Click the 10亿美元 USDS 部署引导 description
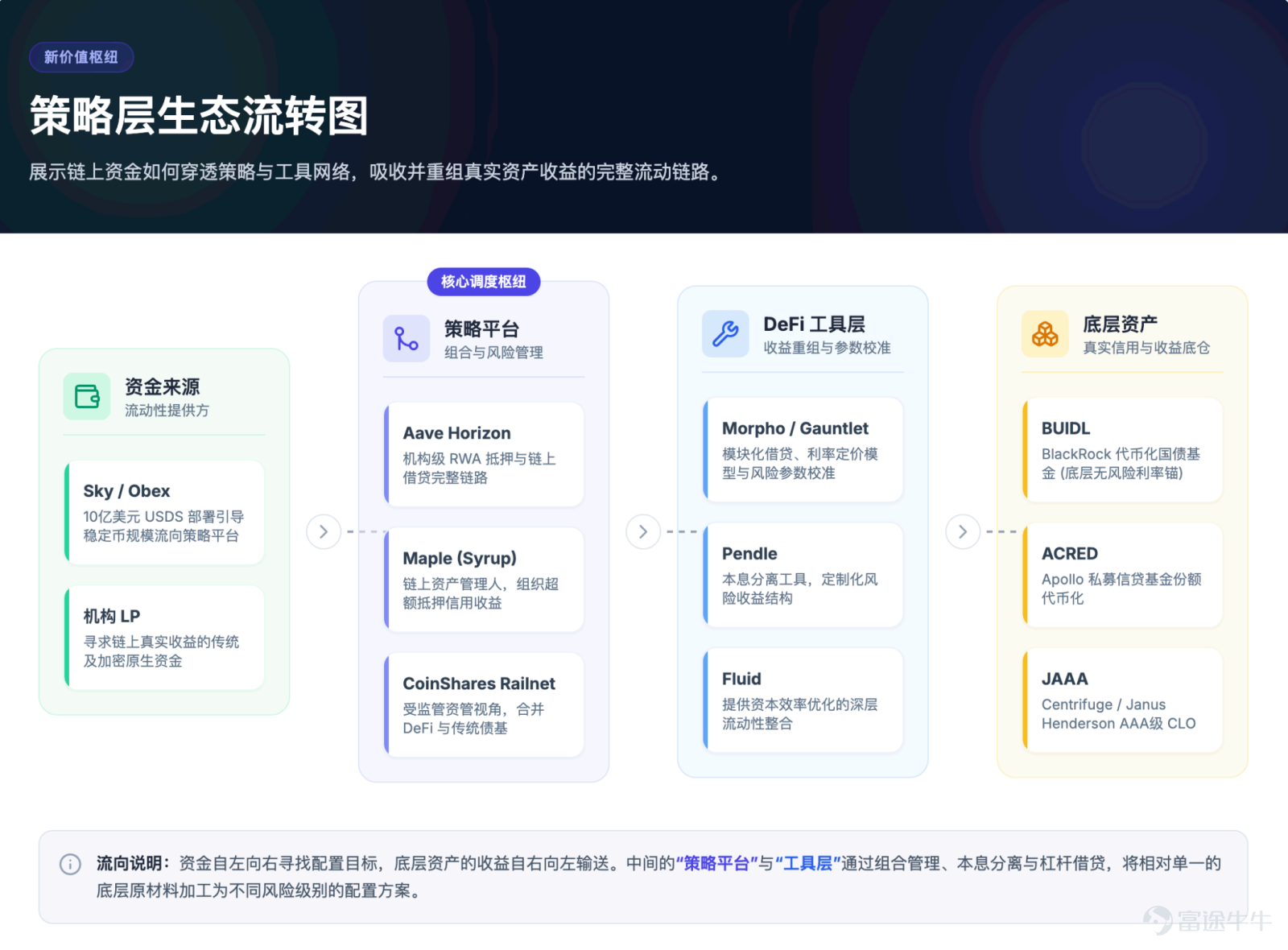Viewport: 1288px width, 950px height. click(x=163, y=526)
